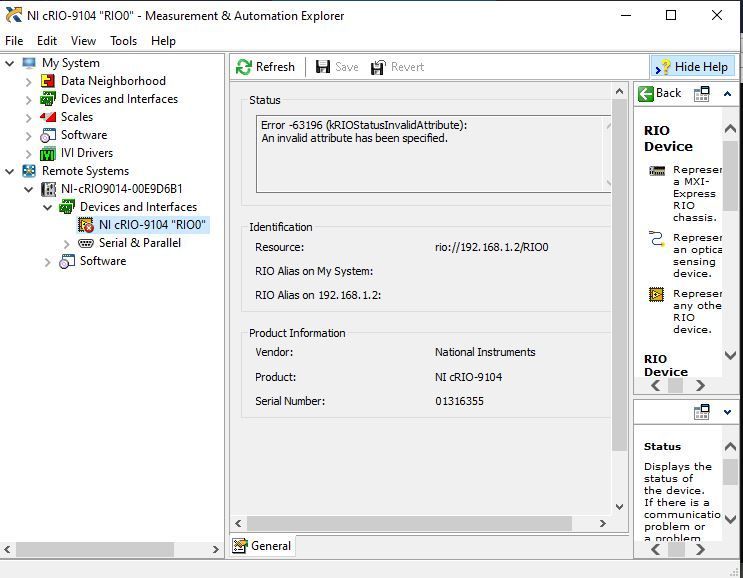The height and width of the screenshot is (578, 743).
Task: Click the Data Neighborhood icon
Action: [47, 81]
